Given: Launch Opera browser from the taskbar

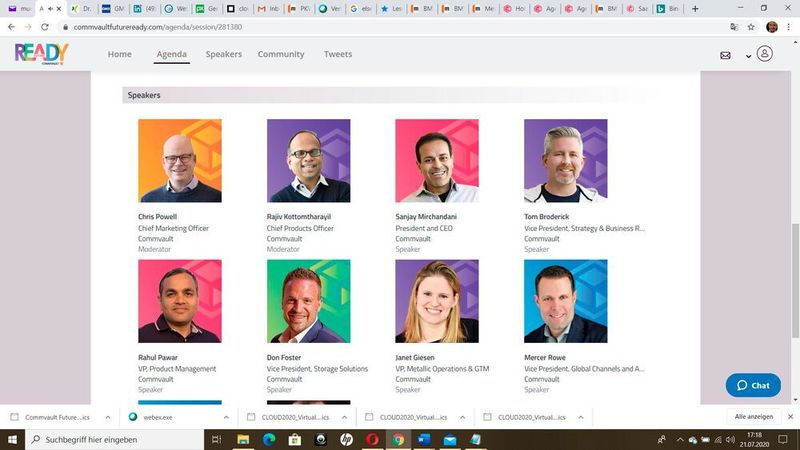Looking at the screenshot, I should (372, 439).
